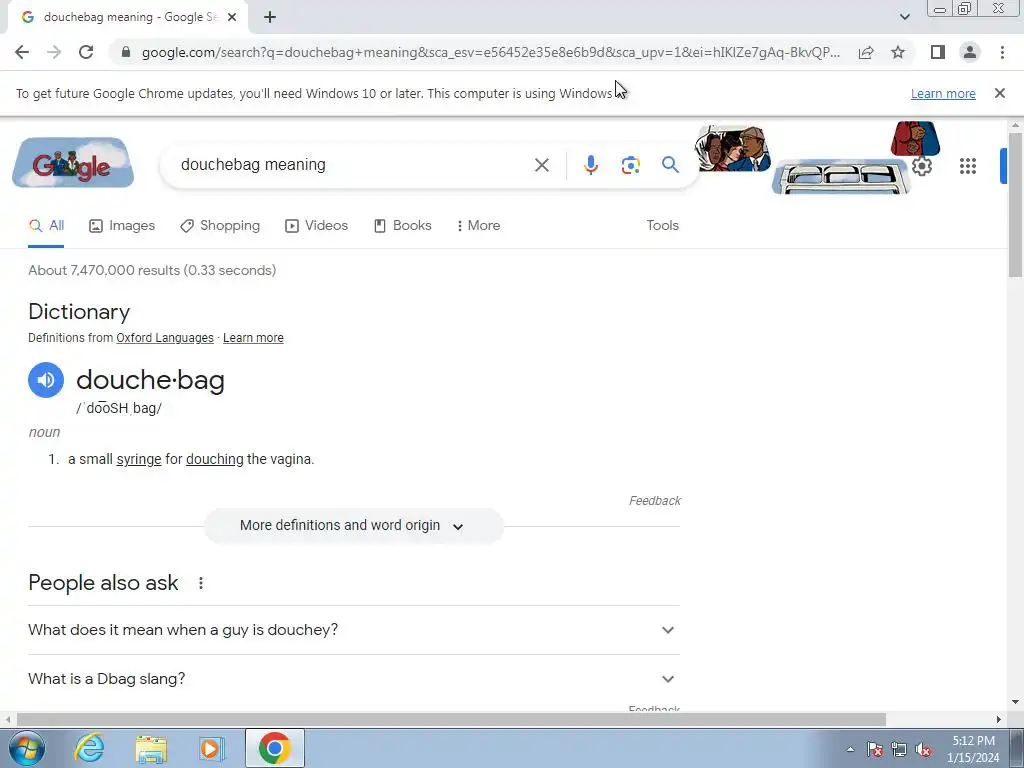
Task: Open the More search categories menu
Action: 479,226
